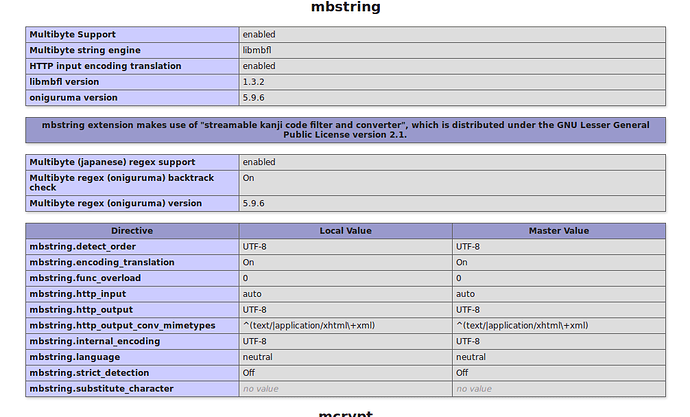Image resolution: width=690 pixels, height=417 pixels.
Task: Click master mimetypes regex value
Action: tap(559, 326)
